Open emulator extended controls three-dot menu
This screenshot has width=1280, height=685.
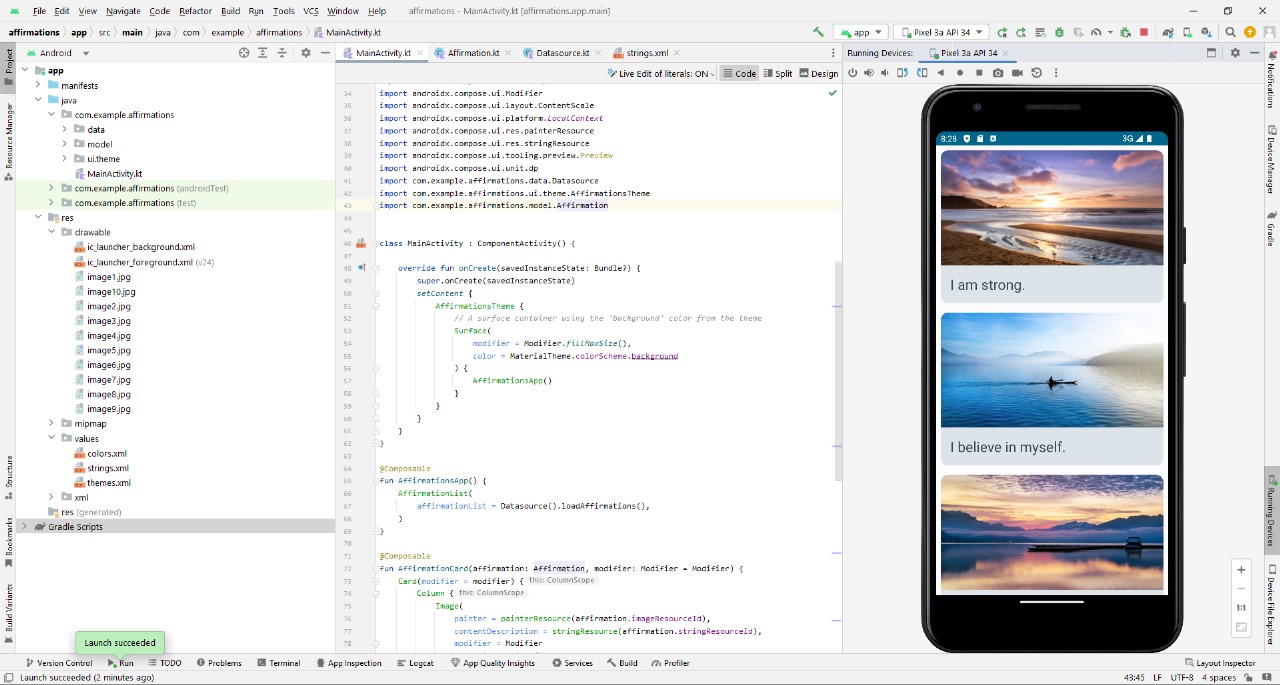coord(1056,73)
